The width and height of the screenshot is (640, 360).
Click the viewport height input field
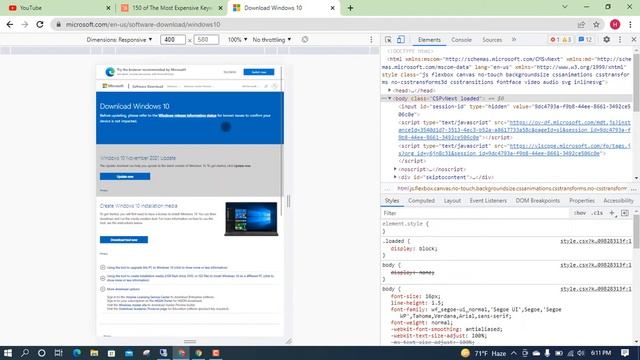click(x=206, y=40)
